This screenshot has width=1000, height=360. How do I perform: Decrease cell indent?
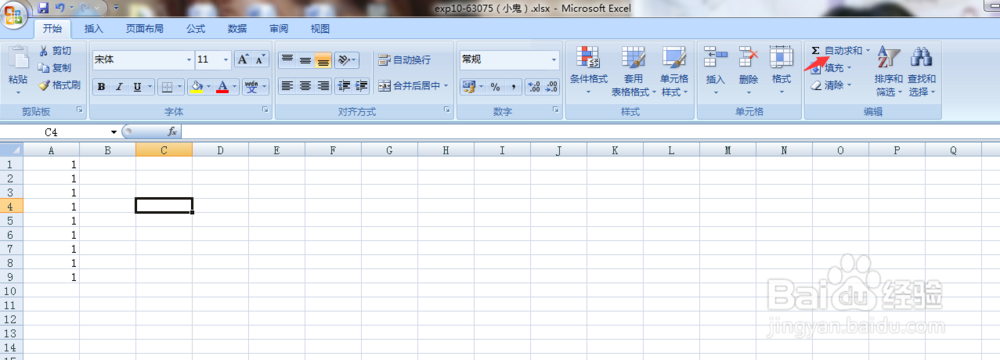(x=344, y=85)
